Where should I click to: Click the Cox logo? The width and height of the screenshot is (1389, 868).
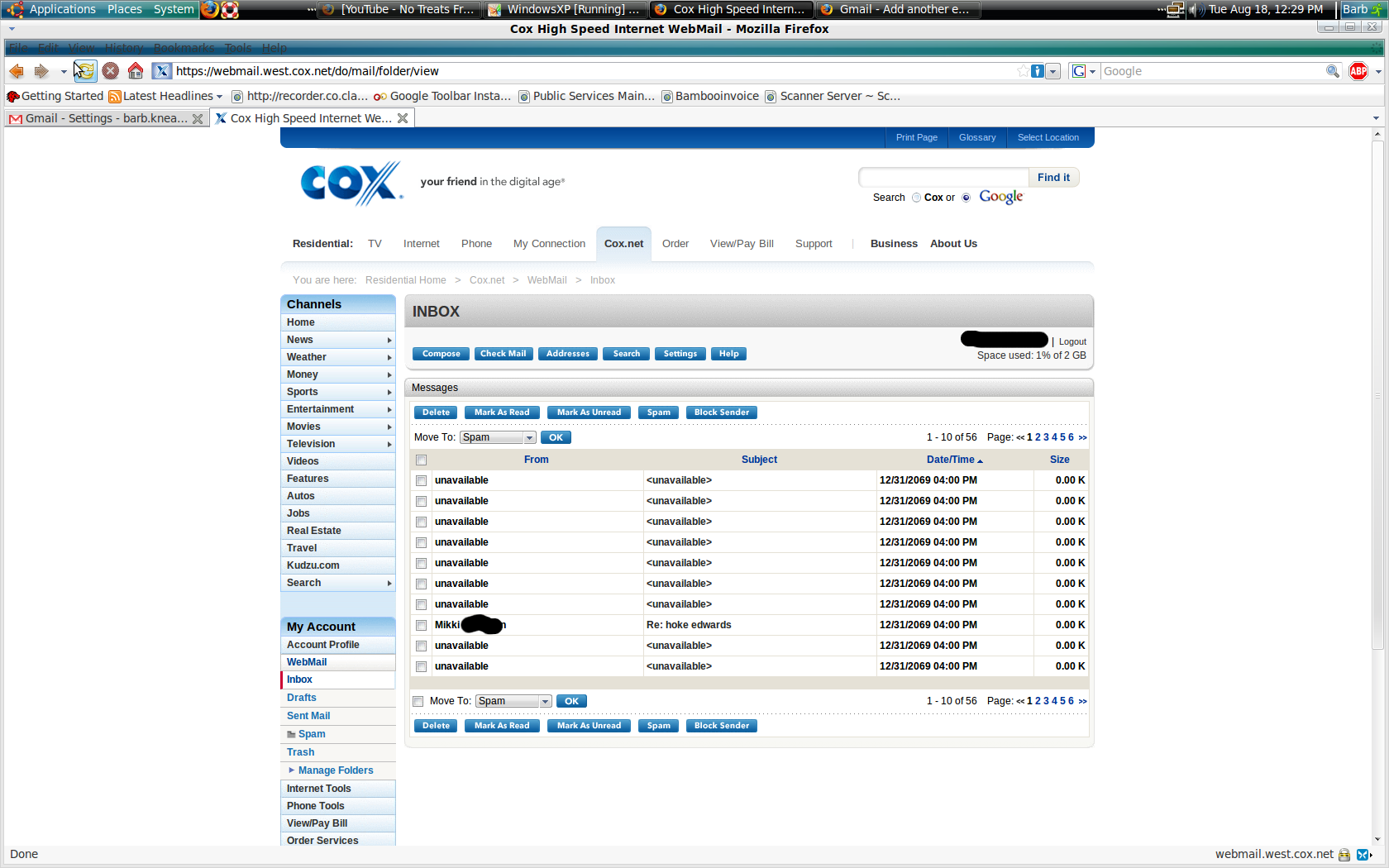(351, 183)
